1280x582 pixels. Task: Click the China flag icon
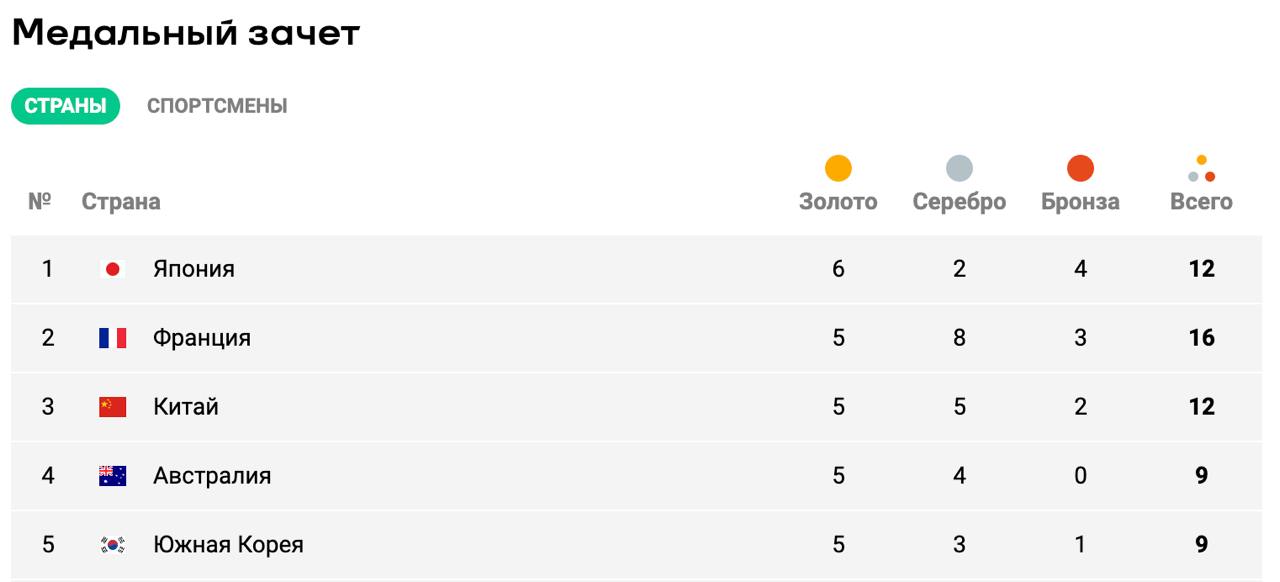(x=112, y=407)
